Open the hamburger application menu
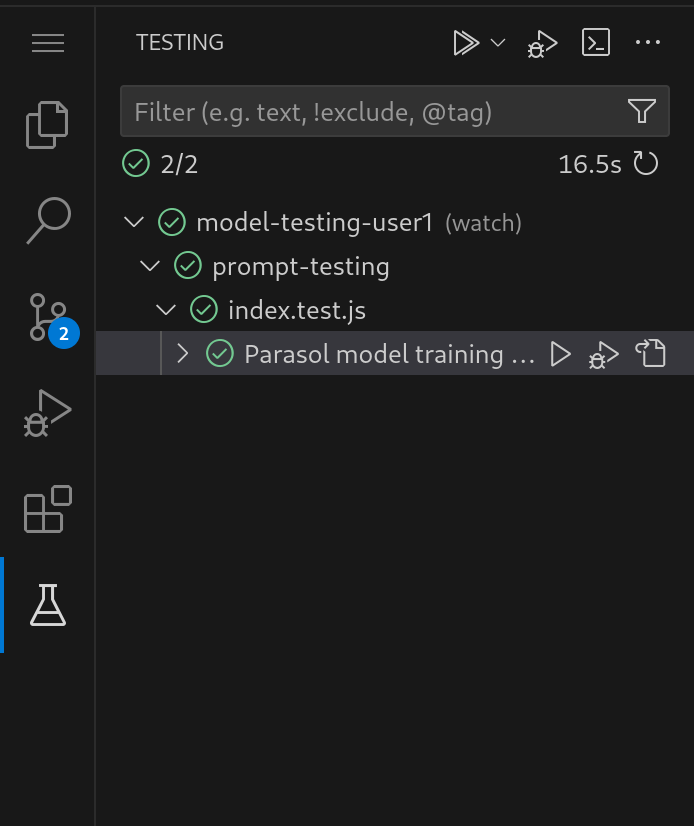This screenshot has height=826, width=694. click(47, 43)
